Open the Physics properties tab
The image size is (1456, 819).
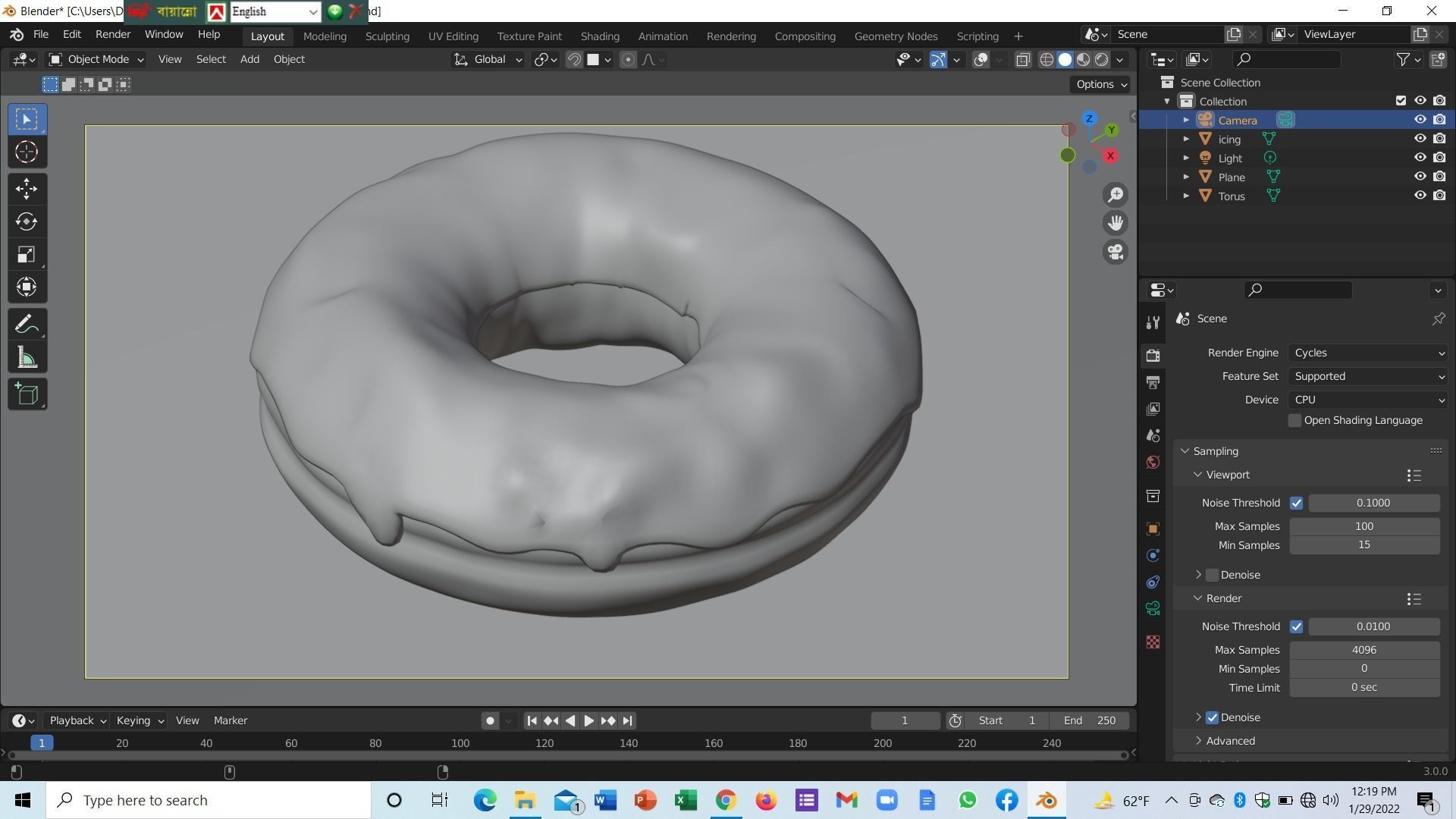pyautogui.click(x=1153, y=555)
